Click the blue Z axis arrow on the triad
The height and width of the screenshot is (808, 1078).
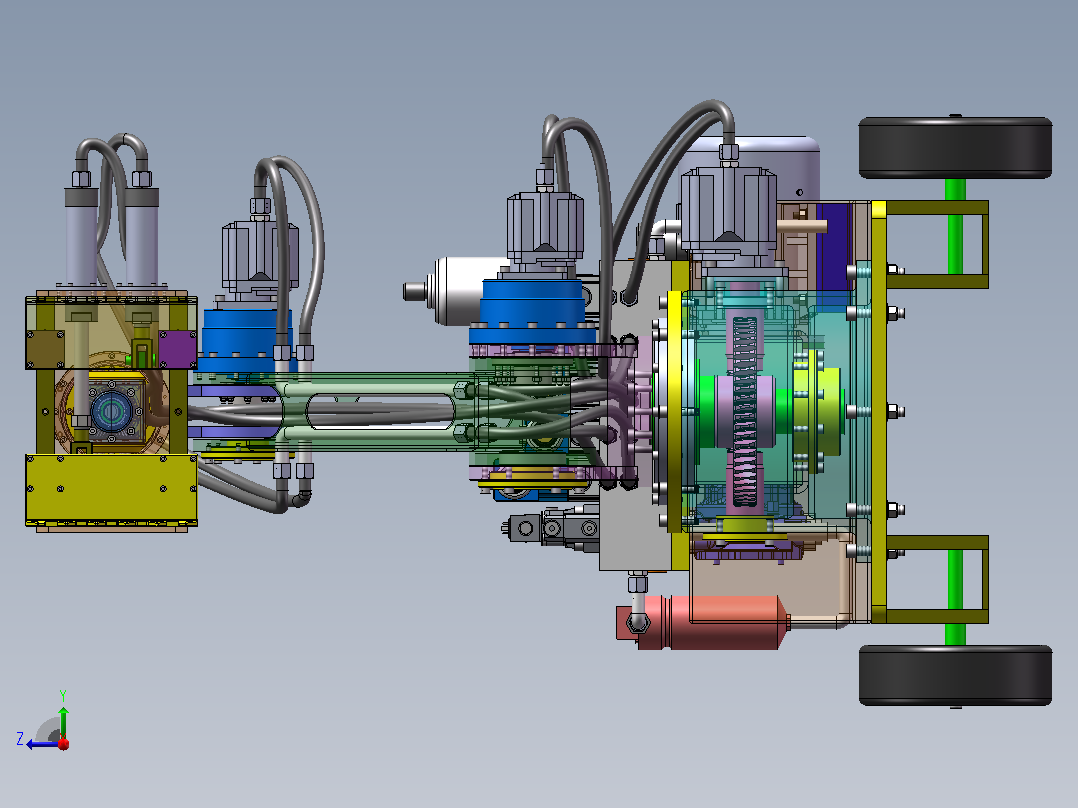[43, 744]
